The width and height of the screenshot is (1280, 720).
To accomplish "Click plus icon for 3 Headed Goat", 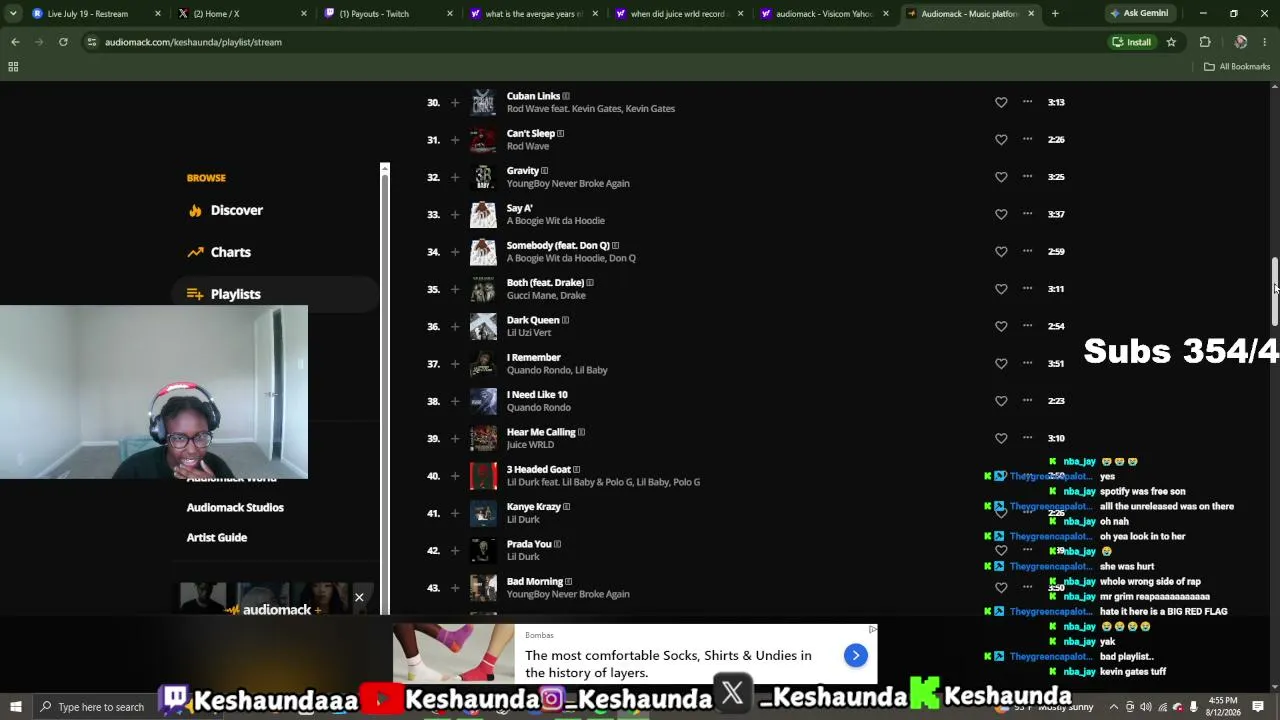I will coord(455,476).
